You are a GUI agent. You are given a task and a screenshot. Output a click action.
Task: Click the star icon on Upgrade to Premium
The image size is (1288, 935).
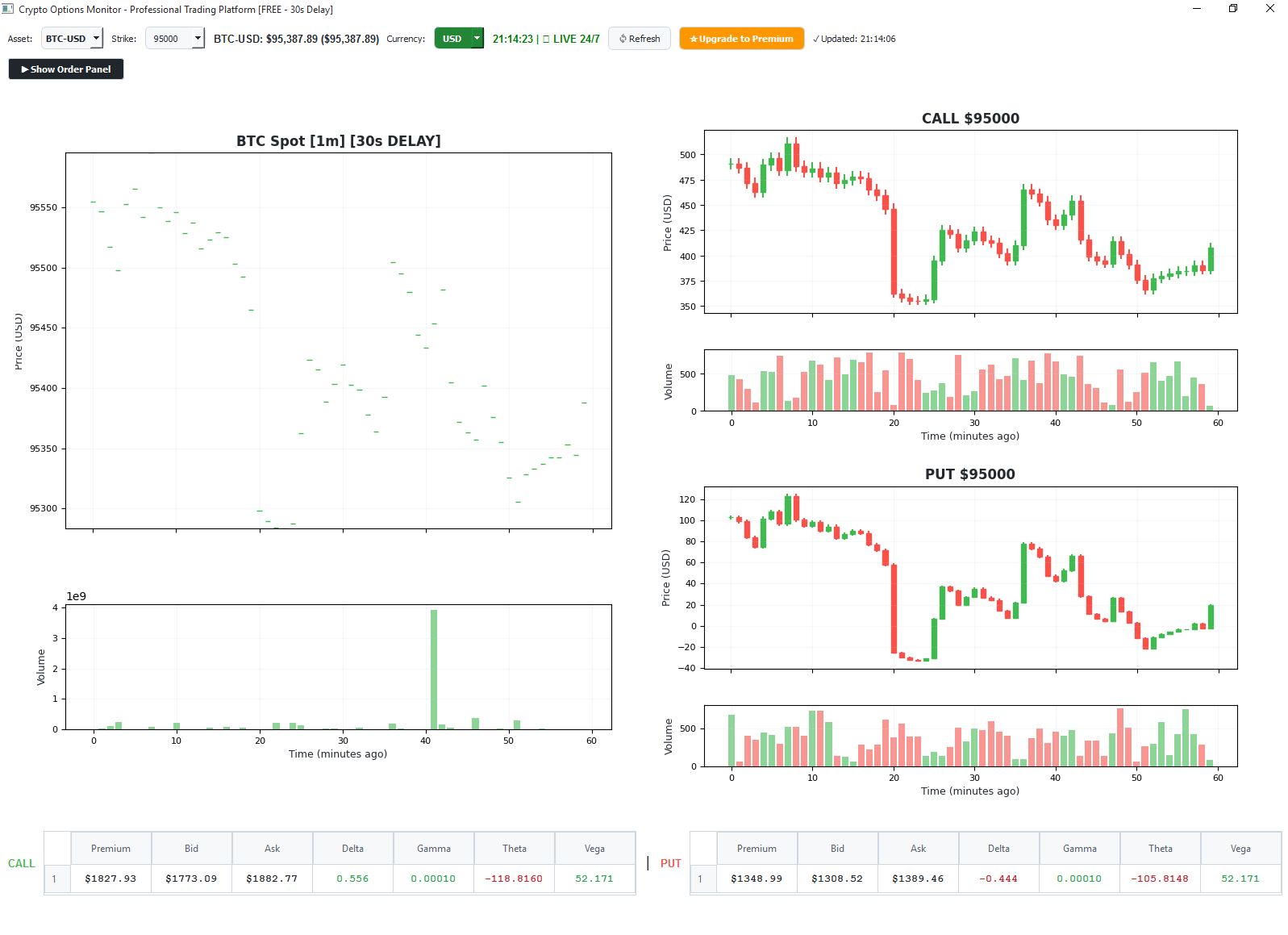click(694, 38)
